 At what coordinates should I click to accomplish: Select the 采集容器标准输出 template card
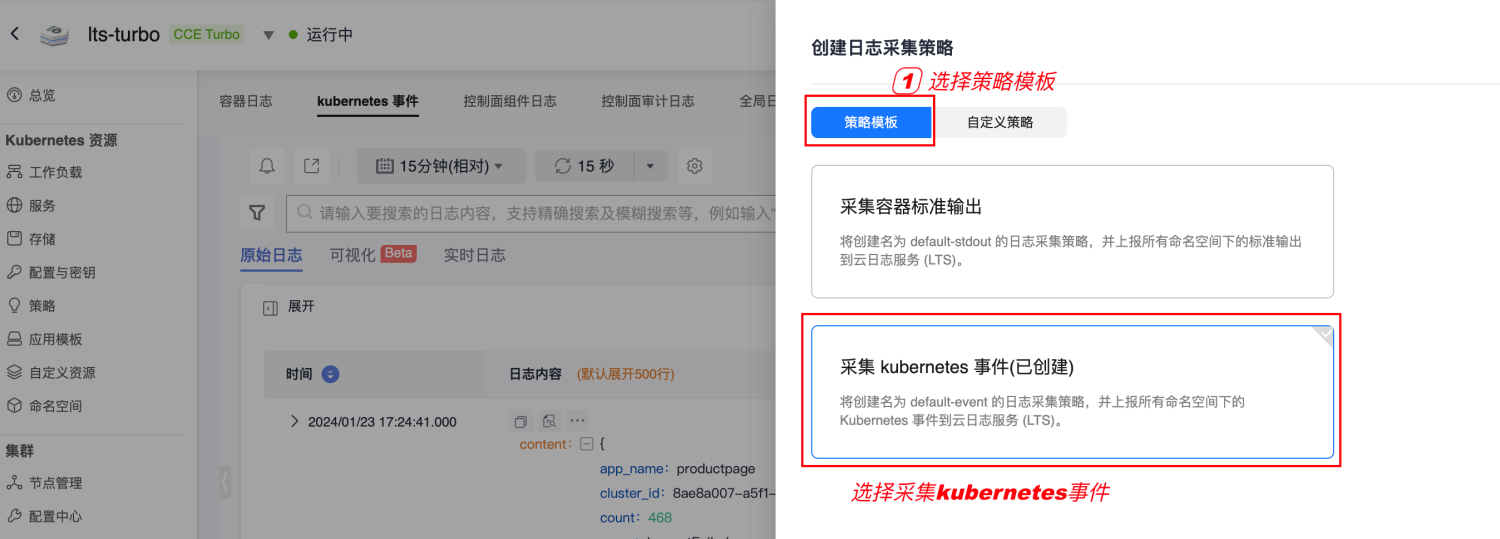pos(1072,231)
